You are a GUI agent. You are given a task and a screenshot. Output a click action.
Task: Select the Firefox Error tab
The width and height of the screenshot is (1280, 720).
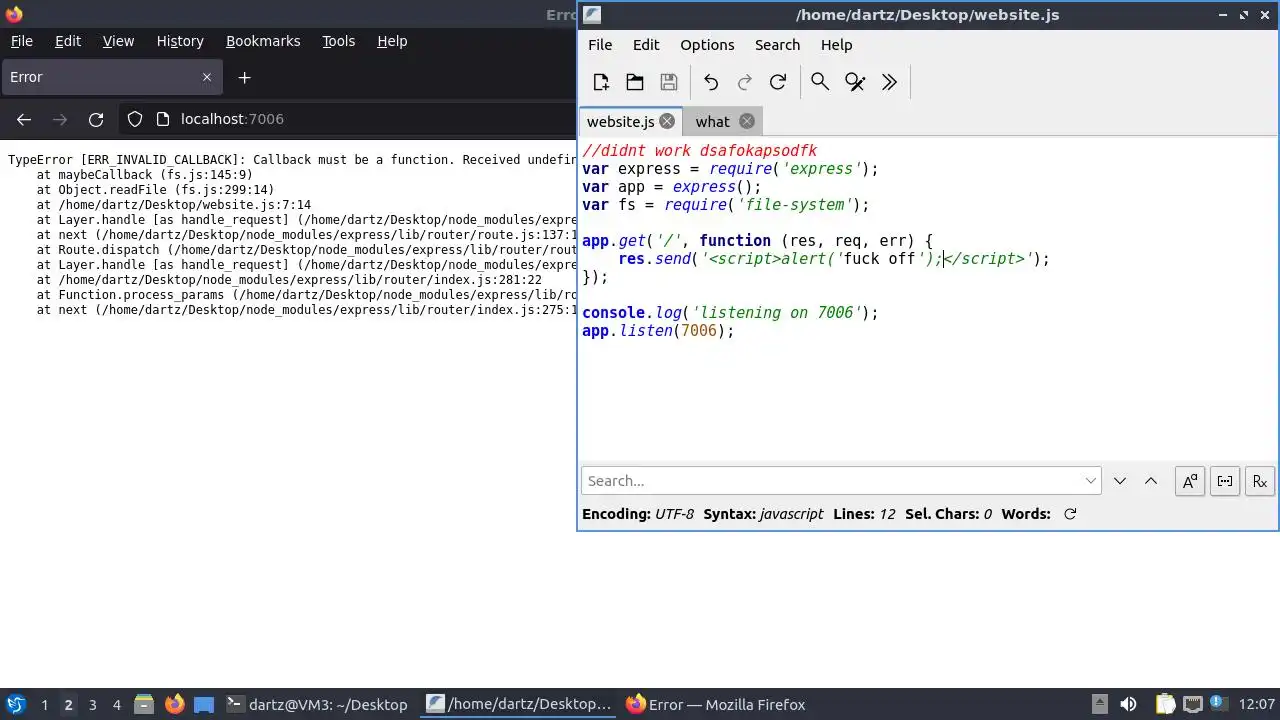coord(111,77)
